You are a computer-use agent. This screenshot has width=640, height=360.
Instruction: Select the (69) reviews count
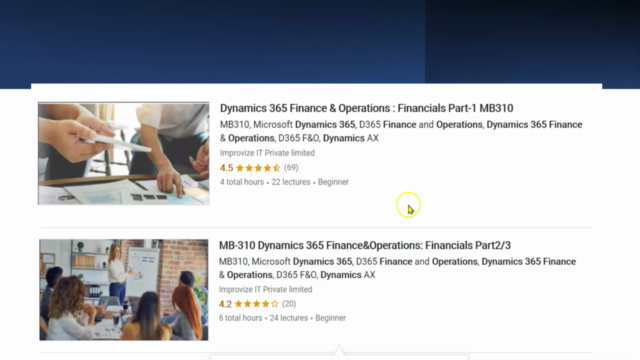click(x=291, y=168)
